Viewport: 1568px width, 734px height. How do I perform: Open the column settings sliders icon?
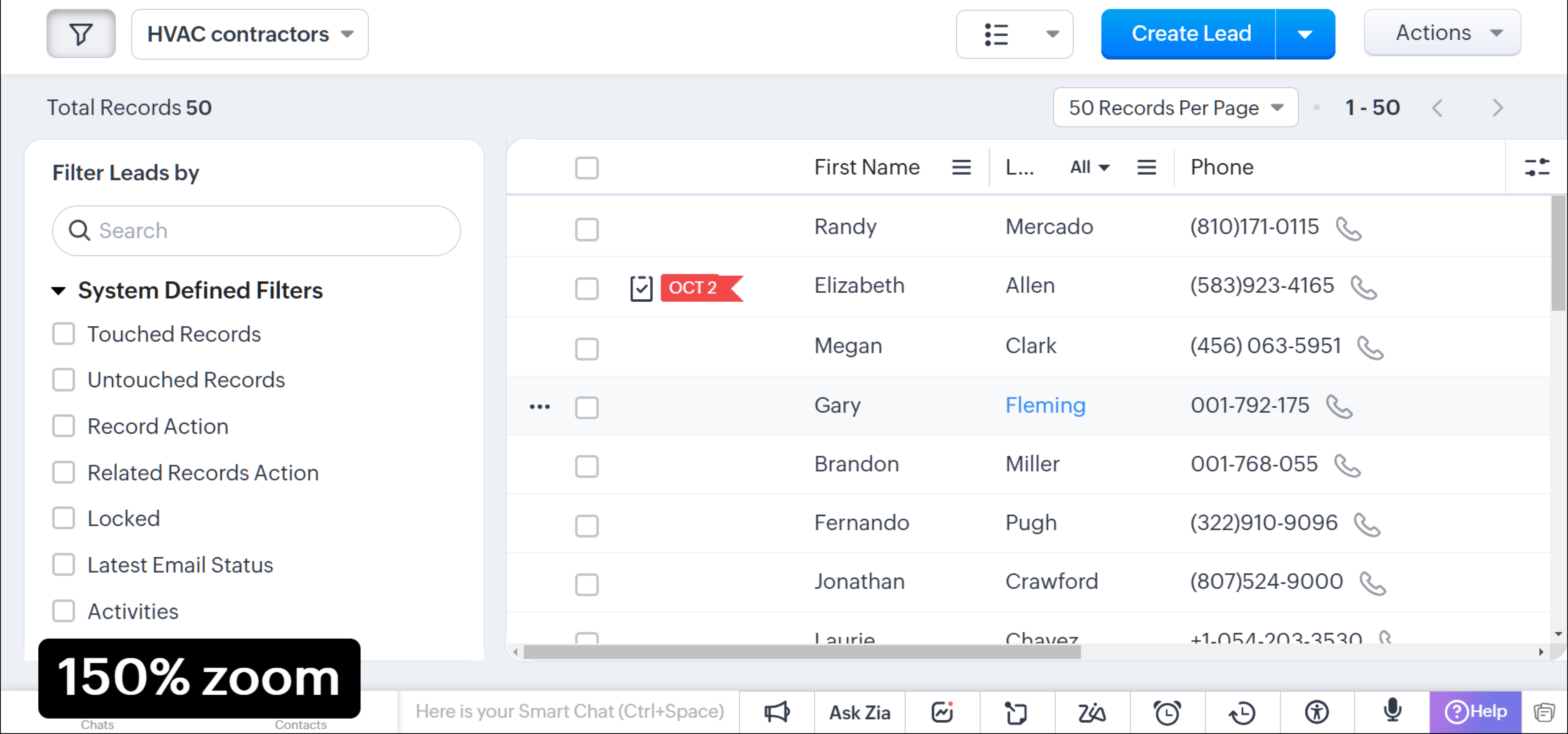pyautogui.click(x=1536, y=167)
